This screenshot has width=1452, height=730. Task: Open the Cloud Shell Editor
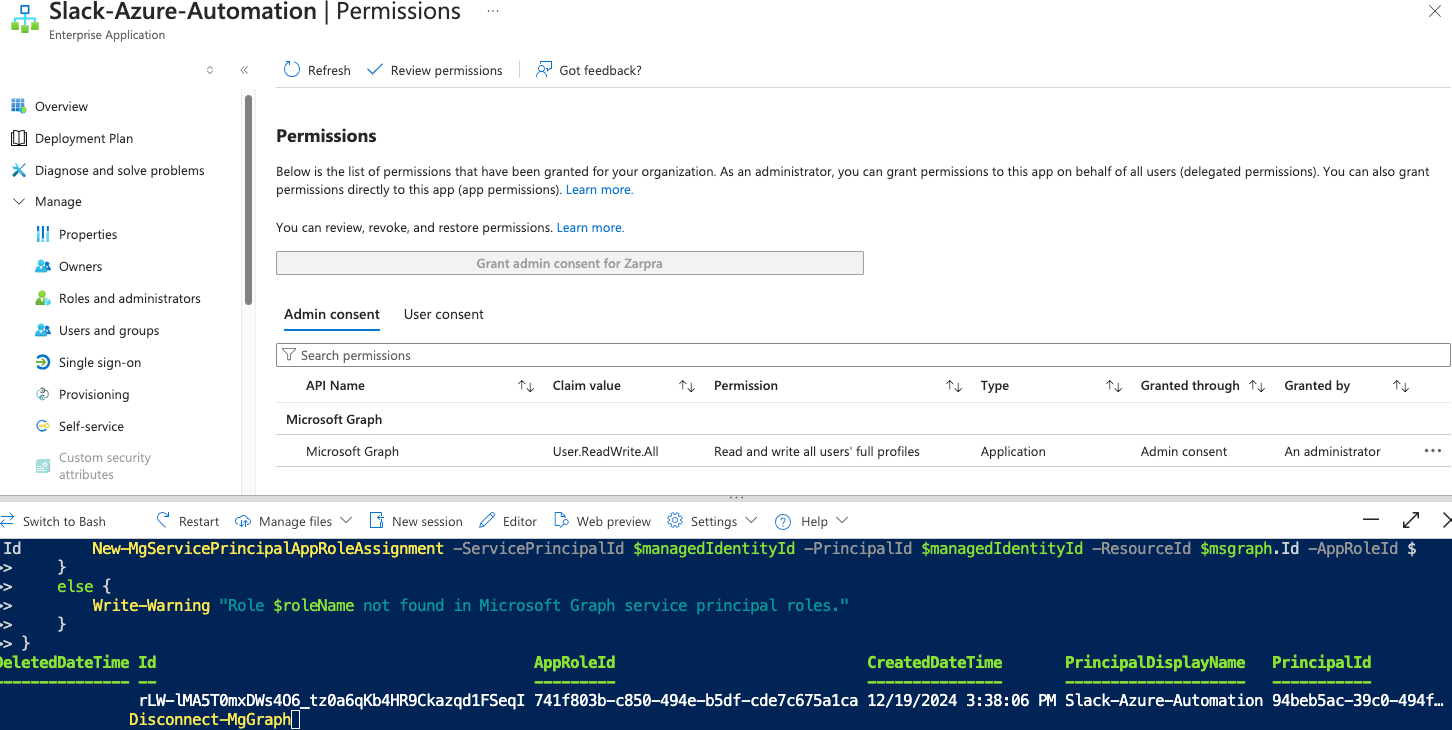point(508,521)
